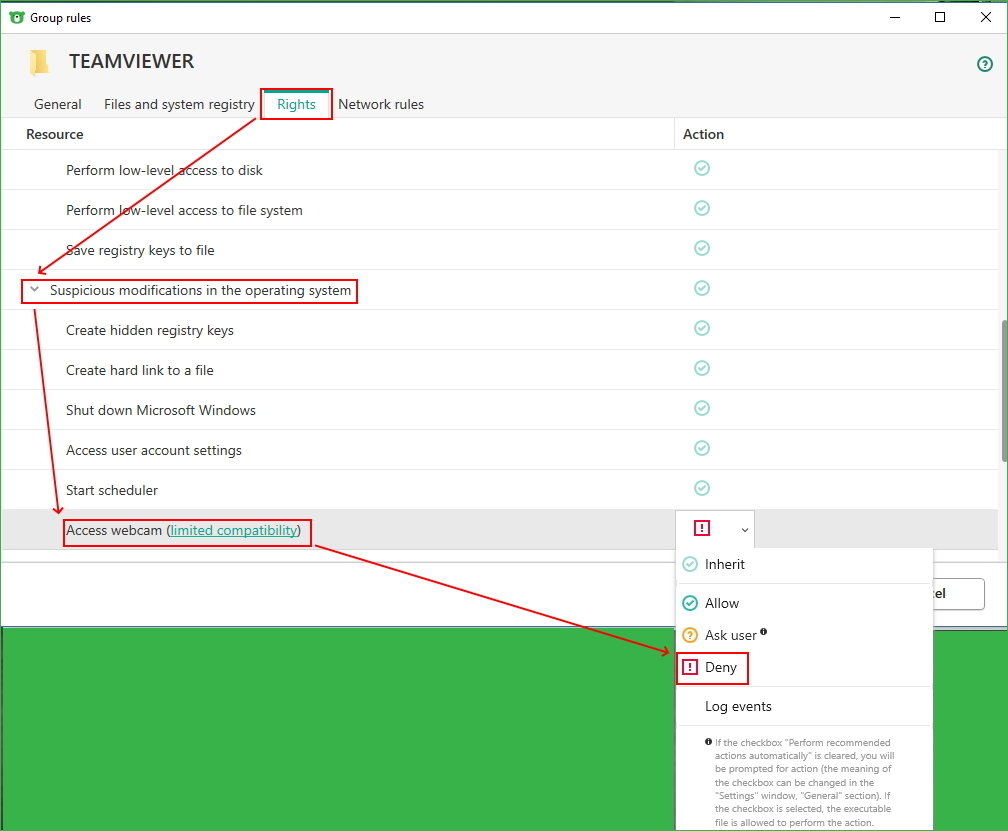Open the Network rules tab
Screen dimensions: 1008x831
(x=381, y=104)
